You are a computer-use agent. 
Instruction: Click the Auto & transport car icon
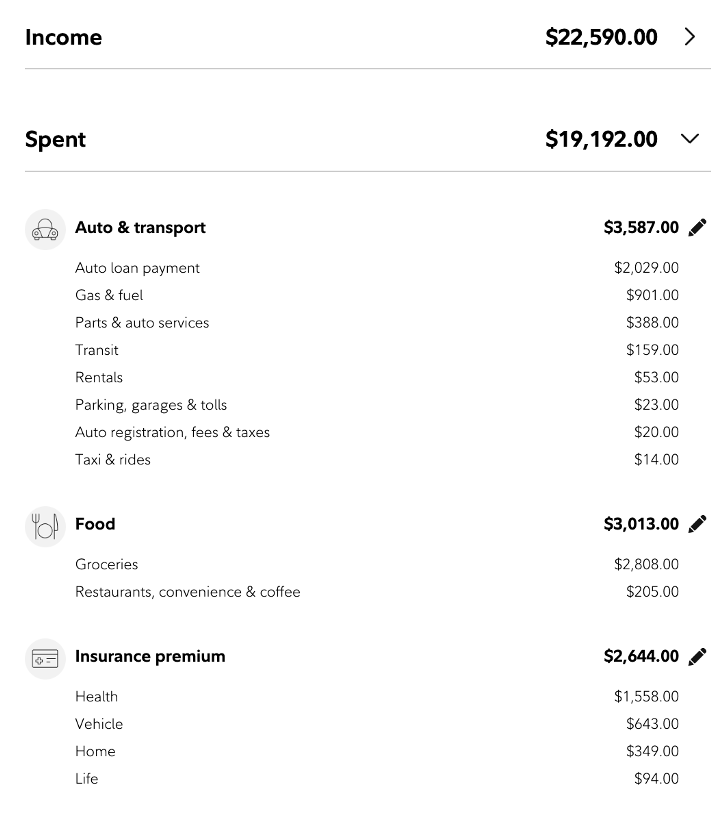(x=45, y=230)
